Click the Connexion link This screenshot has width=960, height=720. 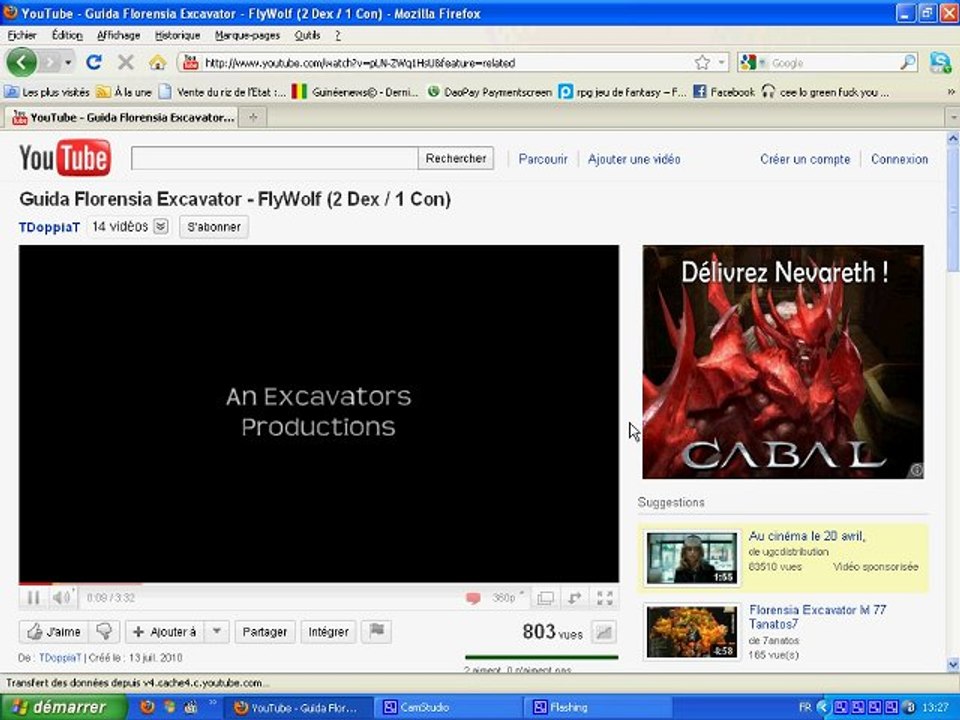(x=899, y=159)
